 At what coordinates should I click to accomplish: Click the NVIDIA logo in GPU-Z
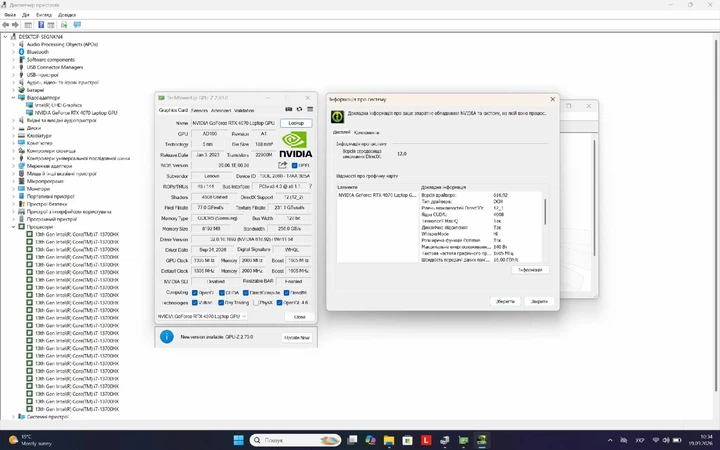click(295, 144)
